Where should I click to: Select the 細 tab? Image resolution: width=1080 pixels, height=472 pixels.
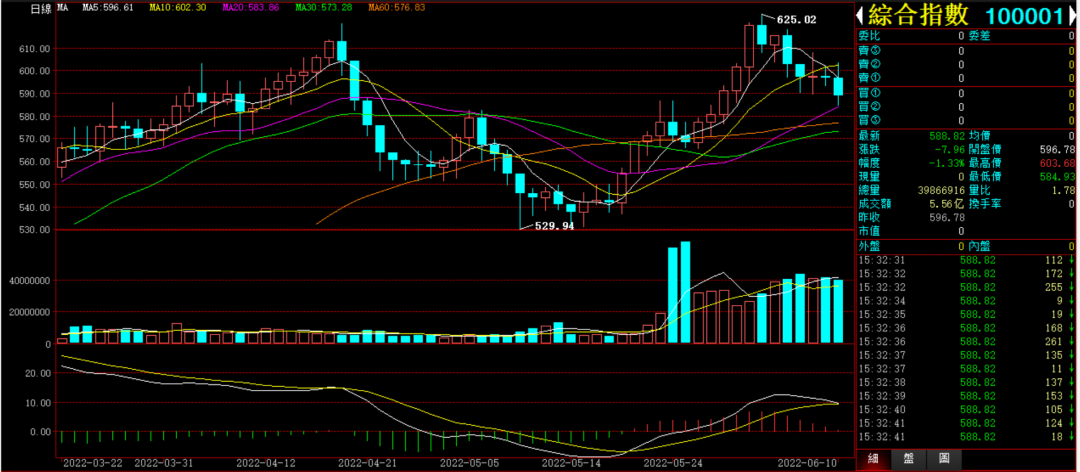coord(873,459)
